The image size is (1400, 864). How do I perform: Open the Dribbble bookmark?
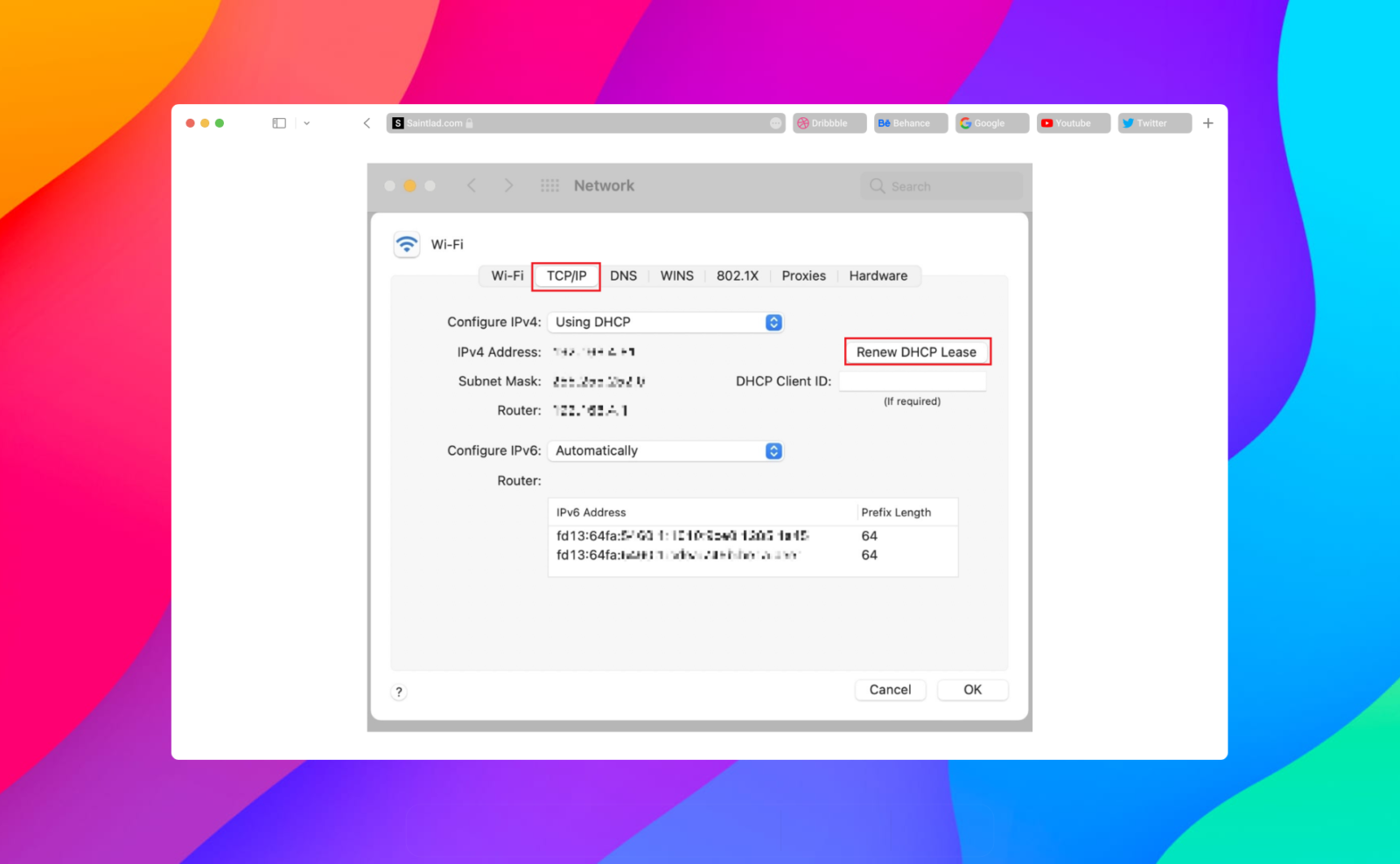828,122
